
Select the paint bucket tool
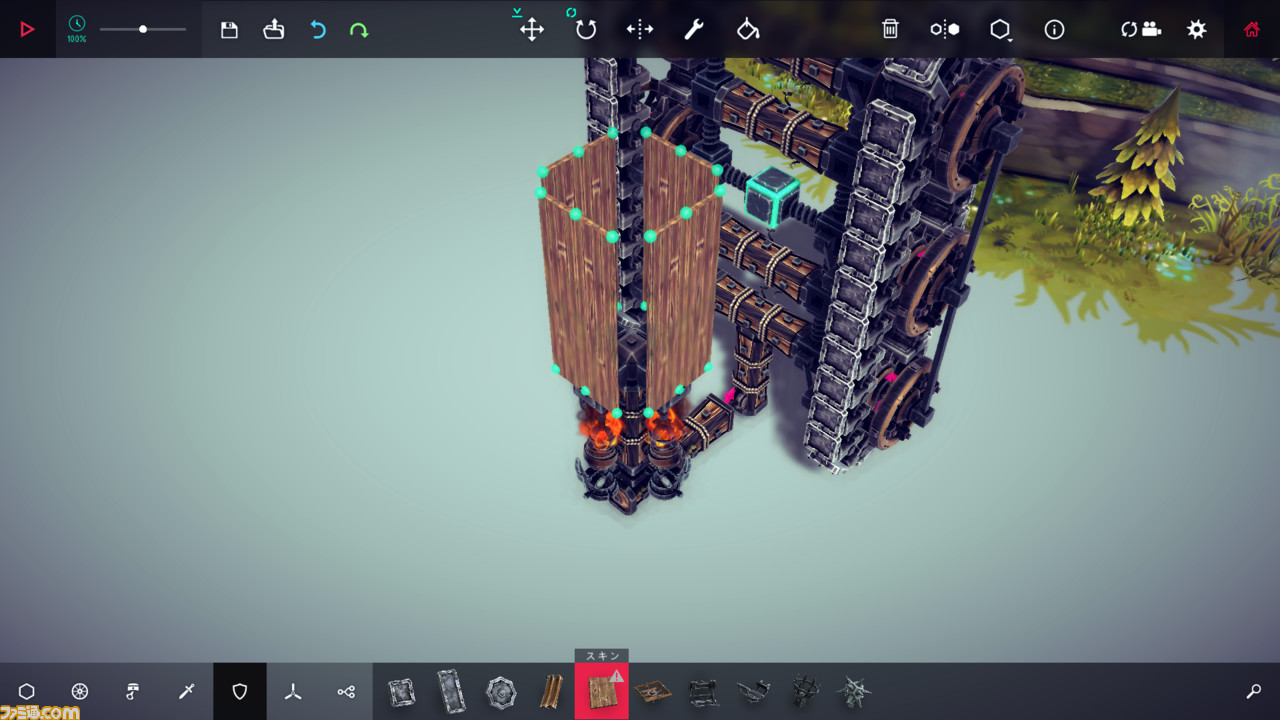(748, 29)
